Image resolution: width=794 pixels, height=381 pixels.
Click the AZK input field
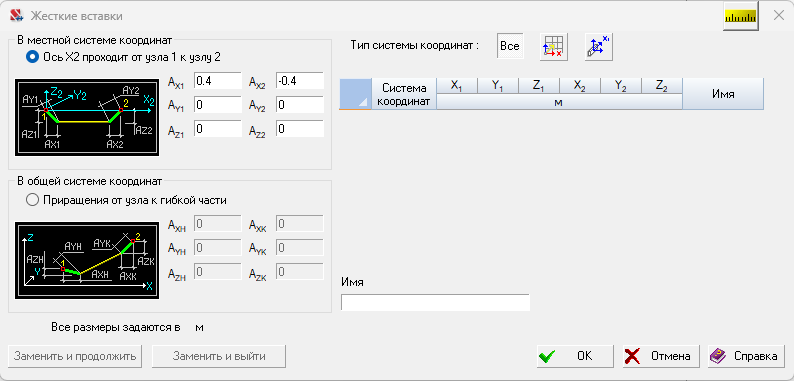pos(299,272)
